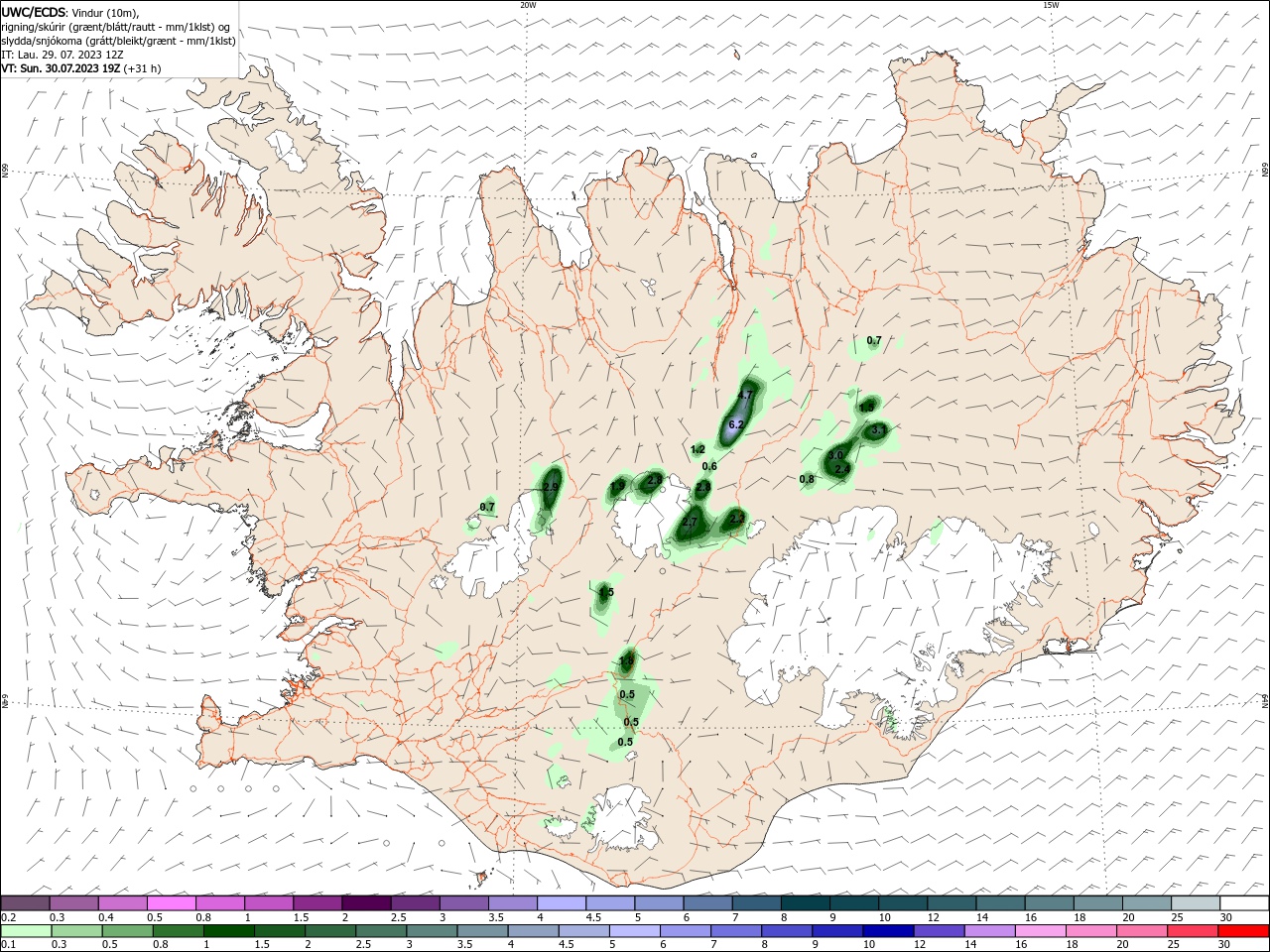Click the UWC/ECDS title text

[x=34, y=12]
